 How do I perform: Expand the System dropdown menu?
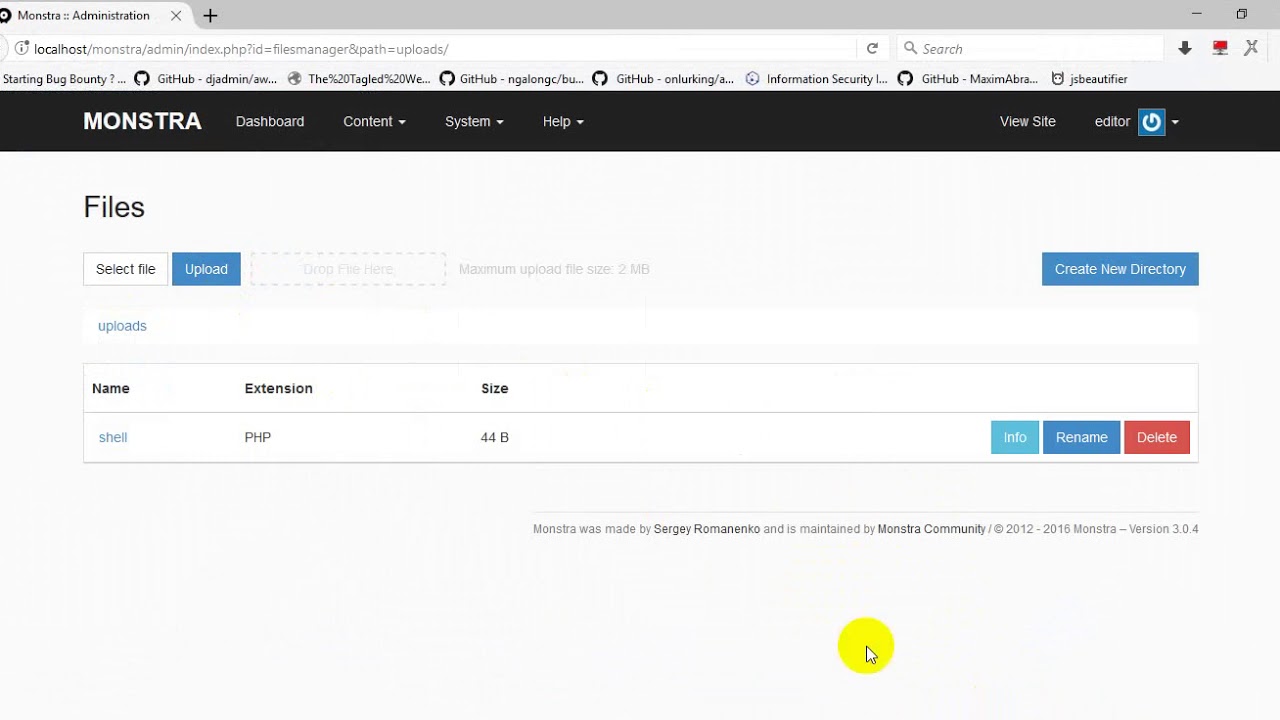[474, 121]
